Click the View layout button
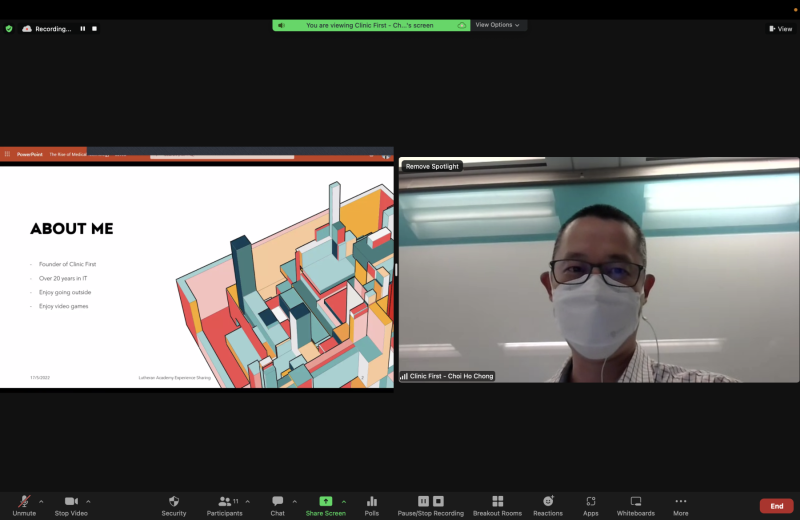The width and height of the screenshot is (800, 520). click(x=781, y=29)
